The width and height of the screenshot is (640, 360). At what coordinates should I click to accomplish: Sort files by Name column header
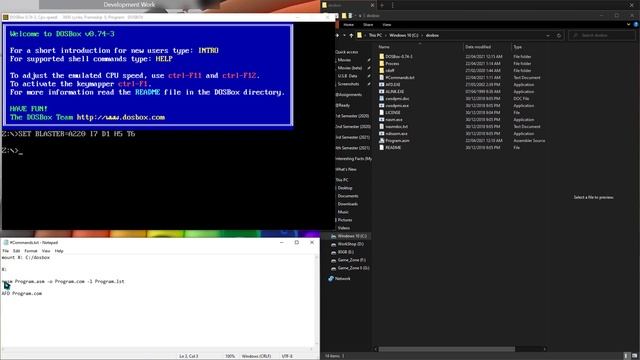(384, 47)
